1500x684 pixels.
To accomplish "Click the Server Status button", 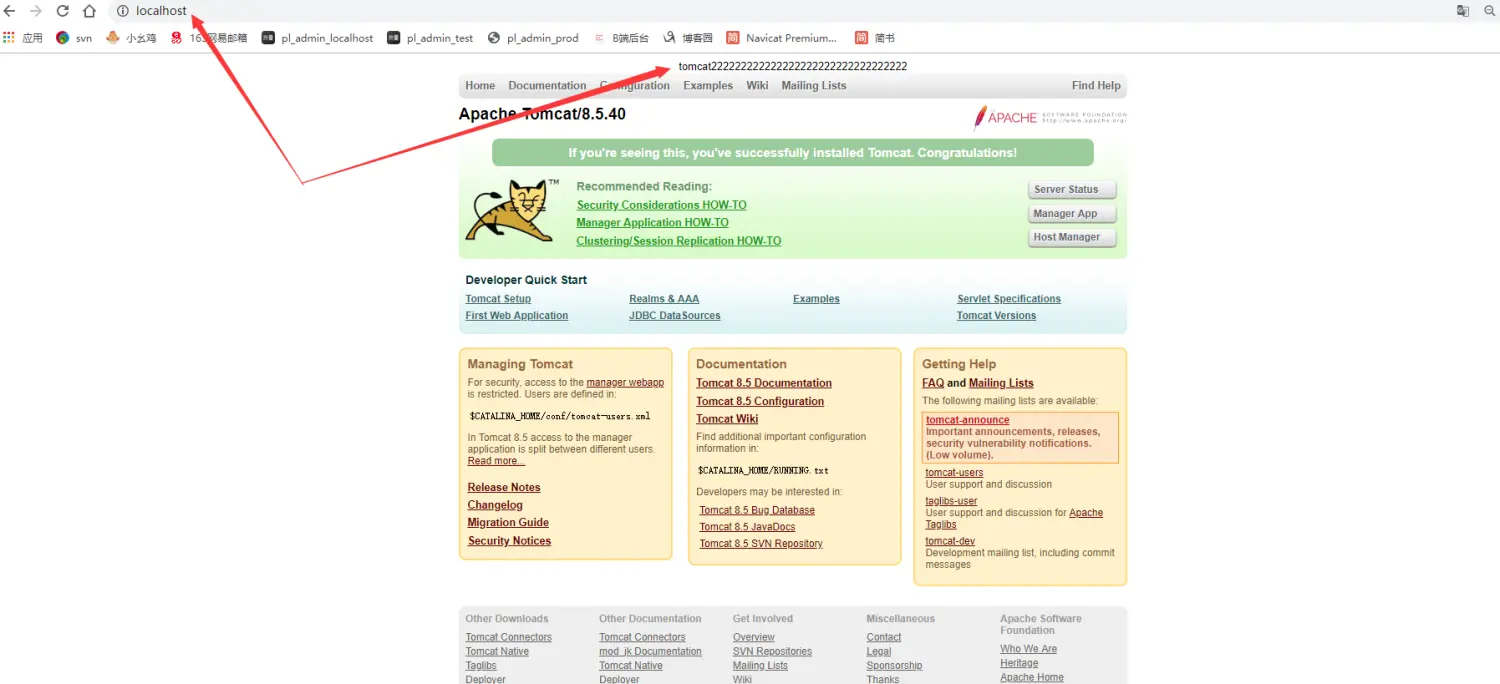I will click(x=1071, y=190).
